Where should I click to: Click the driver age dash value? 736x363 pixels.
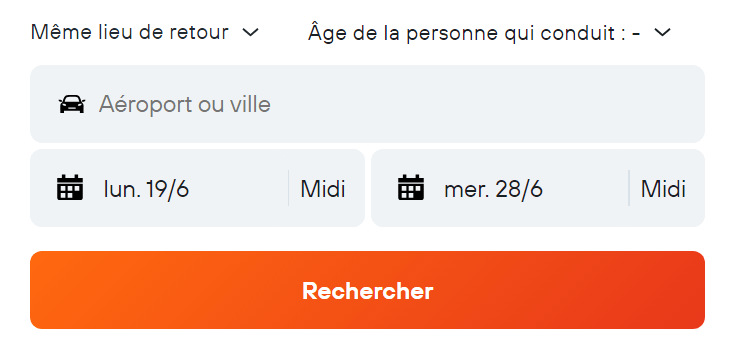pyautogui.click(x=636, y=33)
